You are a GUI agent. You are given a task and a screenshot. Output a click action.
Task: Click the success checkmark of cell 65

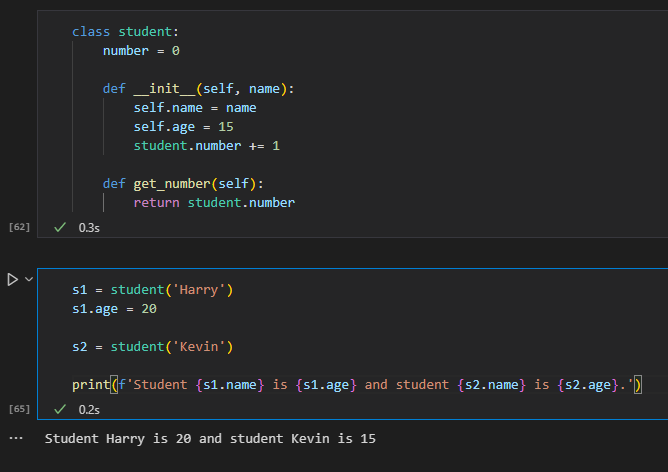[60, 409]
